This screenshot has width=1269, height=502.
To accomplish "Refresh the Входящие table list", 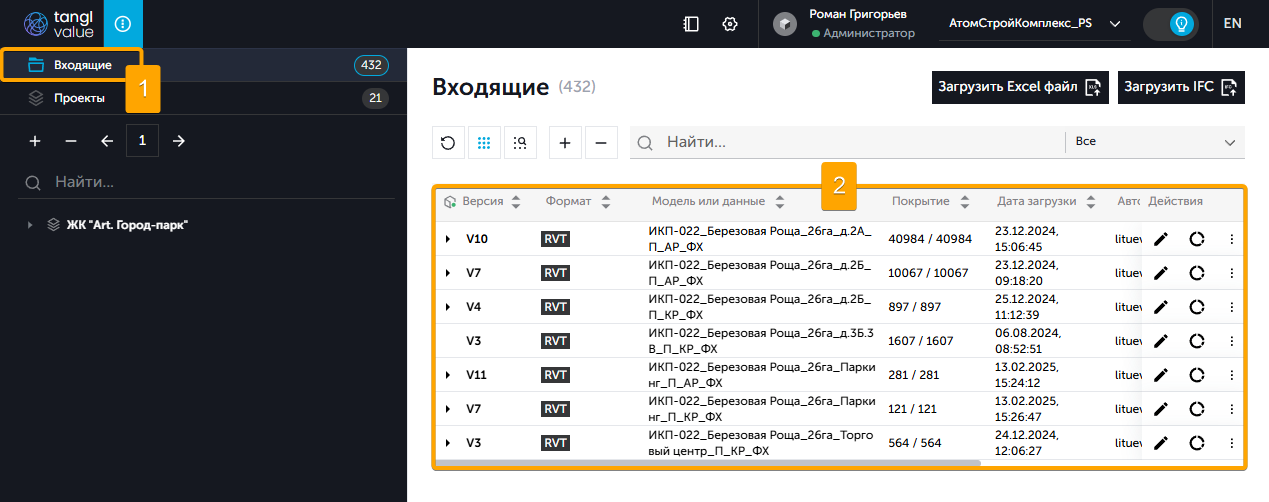I will 448,143.
